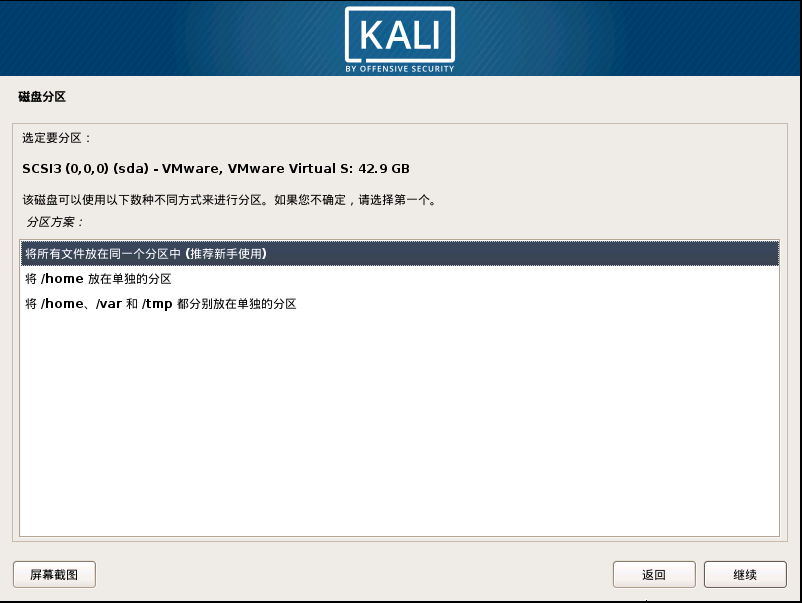802x603 pixels.
Task: Click the 磁盘分区 page heading
Action: point(42,97)
